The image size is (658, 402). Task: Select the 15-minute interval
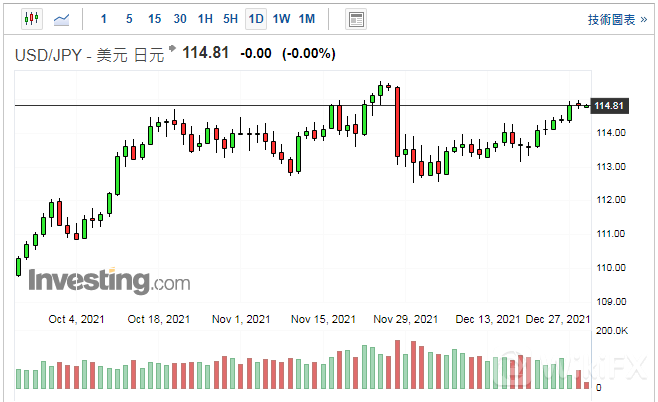154,19
